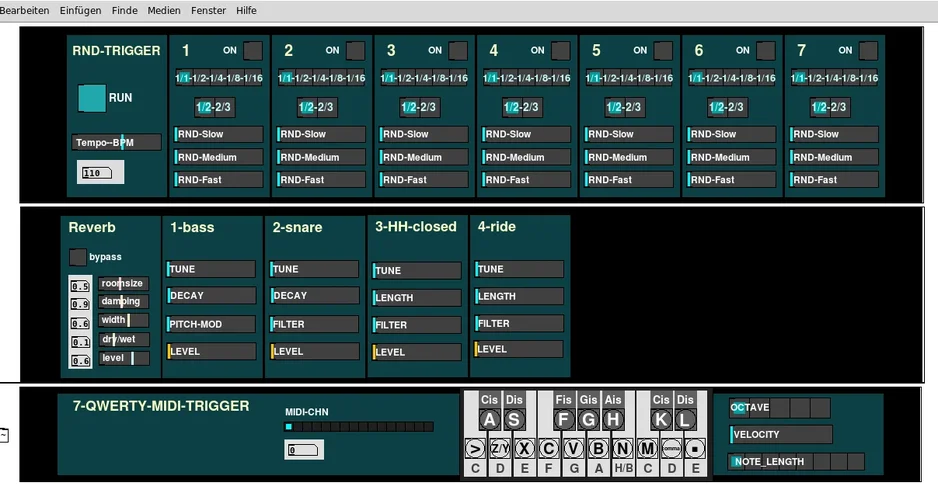Screen dimensions: 938x500
Task: Click the "F" key for Fis
Action: point(564,420)
